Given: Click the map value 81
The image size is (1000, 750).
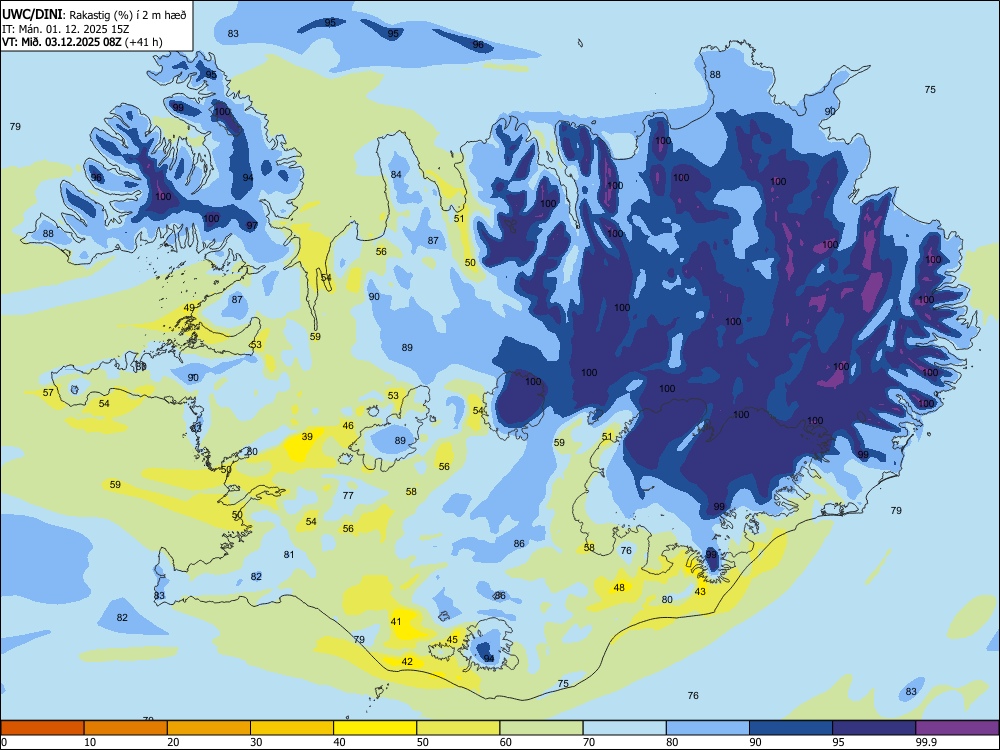Looking at the screenshot, I should click(x=289, y=554).
